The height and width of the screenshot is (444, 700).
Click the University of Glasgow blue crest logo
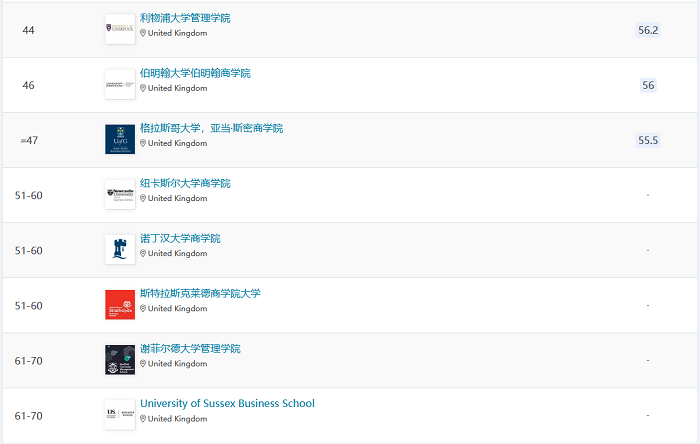click(119, 140)
